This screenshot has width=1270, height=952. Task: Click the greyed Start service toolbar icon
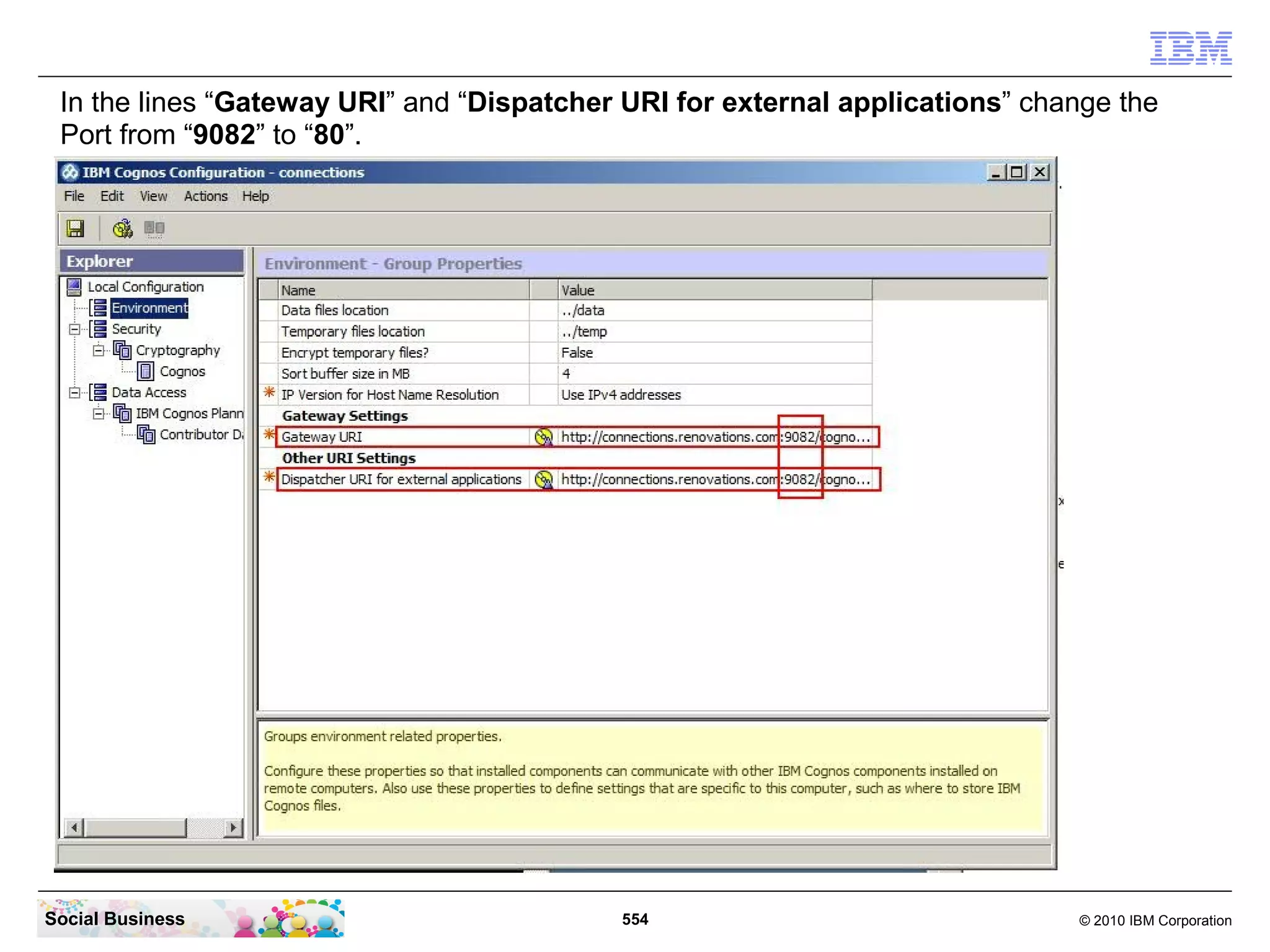point(154,229)
